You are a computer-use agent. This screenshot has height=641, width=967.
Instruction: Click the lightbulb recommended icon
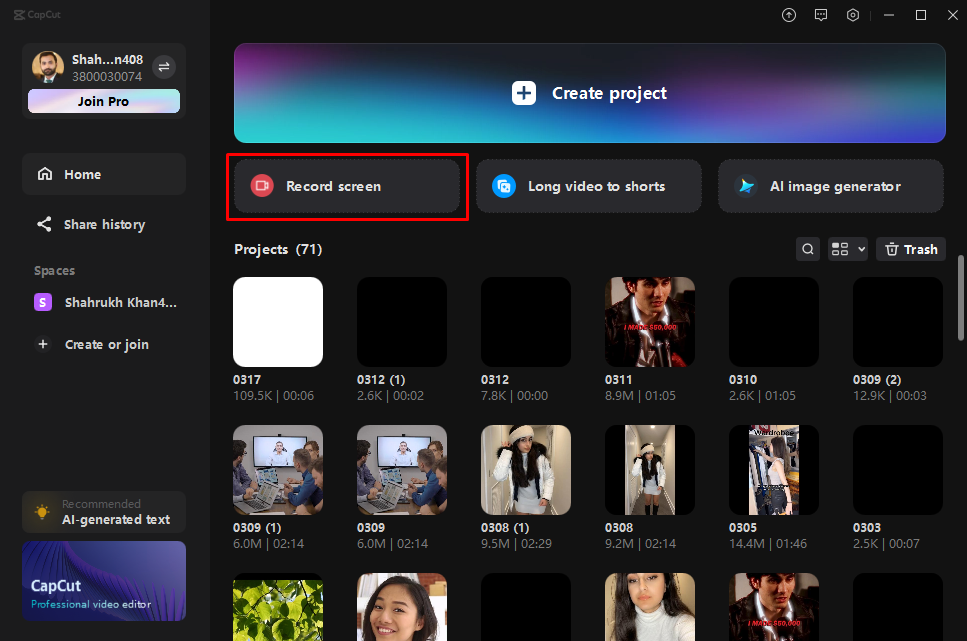[x=42, y=511]
